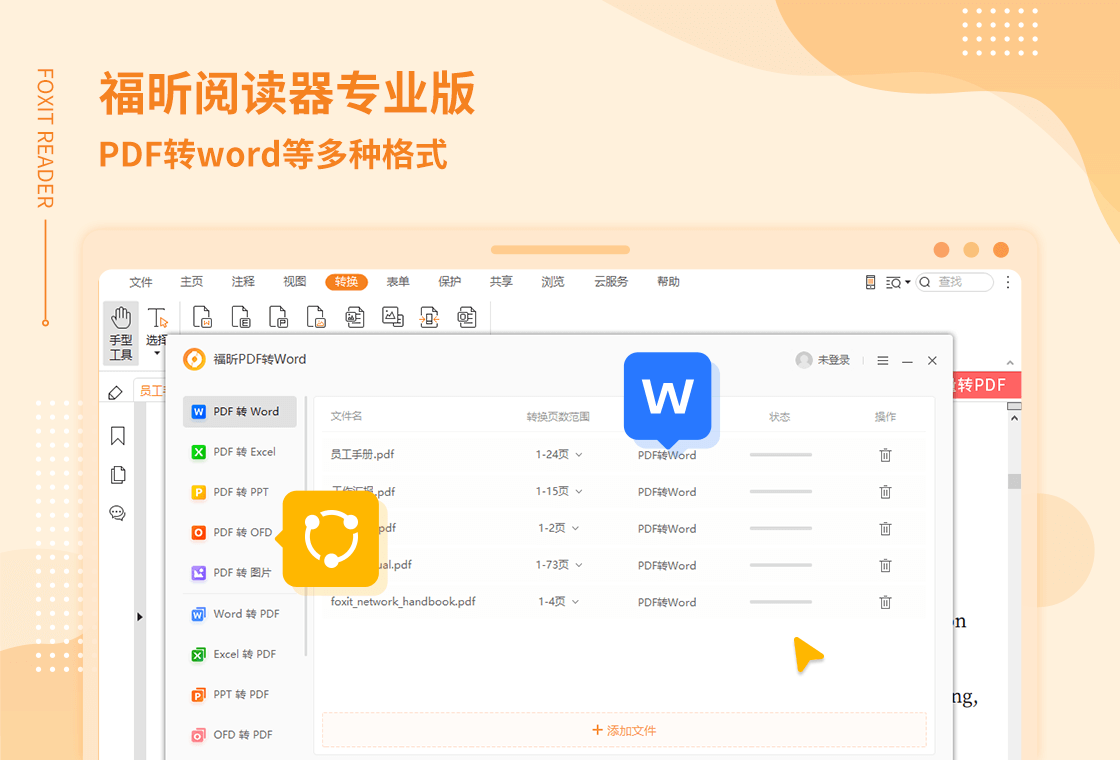Expand the 1-4页 page range dropdown
Image resolution: width=1120 pixels, height=760 pixels.
575,602
